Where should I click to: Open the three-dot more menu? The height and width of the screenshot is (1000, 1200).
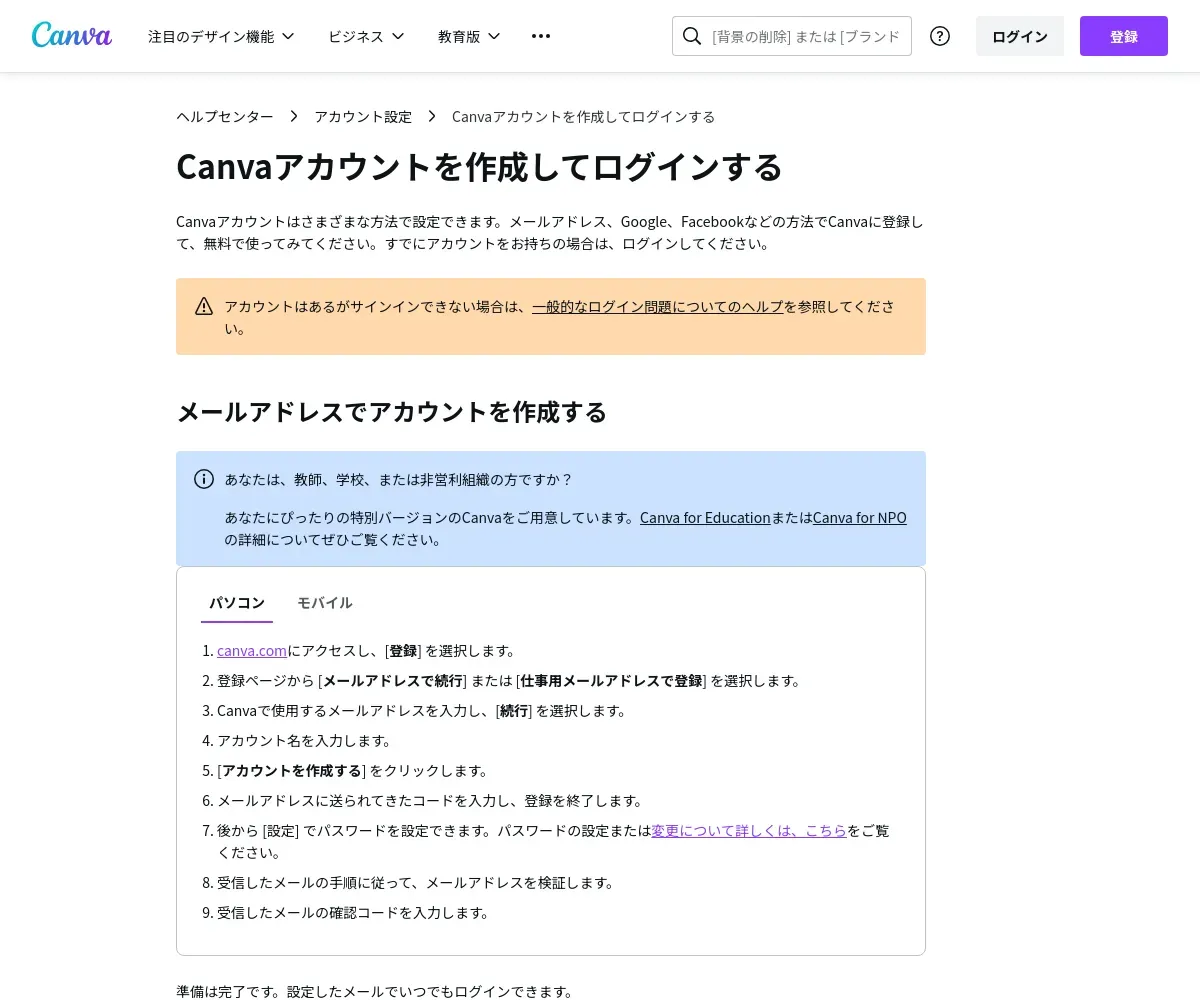tap(541, 36)
